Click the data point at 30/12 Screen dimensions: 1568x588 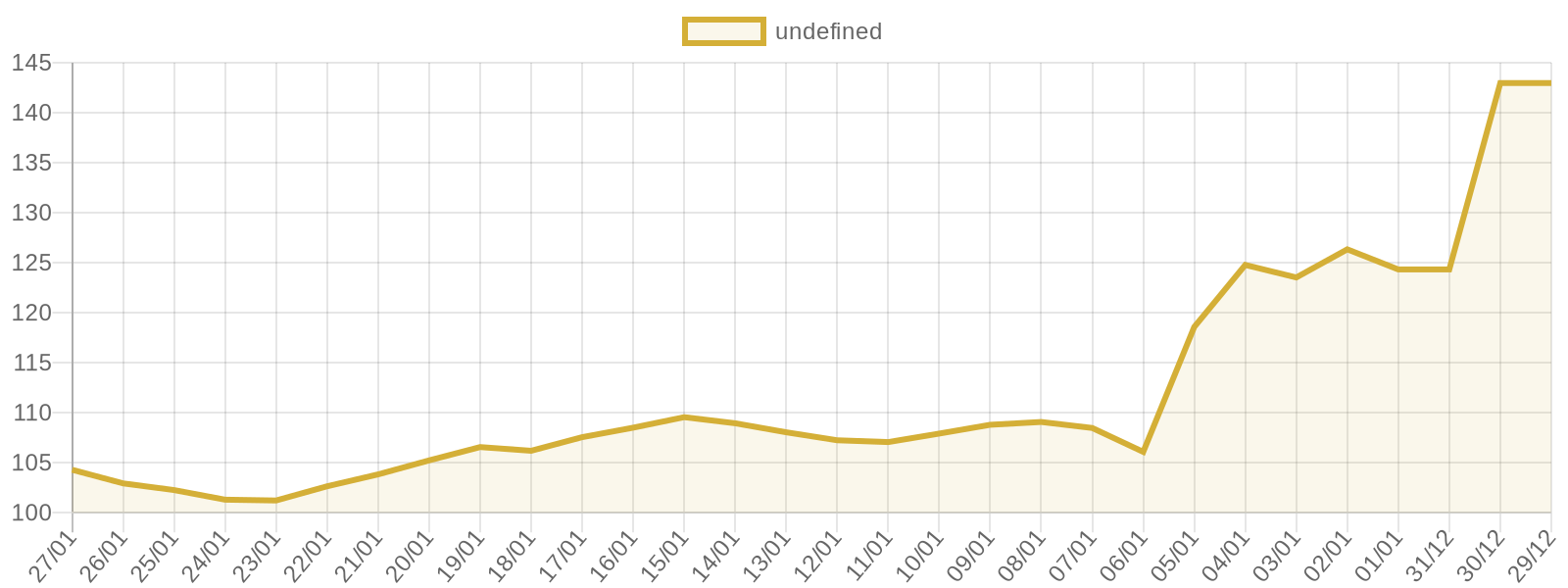pos(1500,83)
